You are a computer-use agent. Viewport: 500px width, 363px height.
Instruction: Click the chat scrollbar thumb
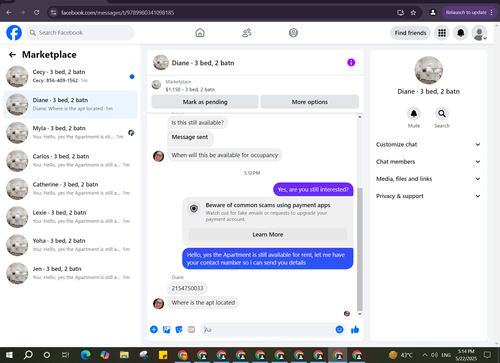click(360, 249)
